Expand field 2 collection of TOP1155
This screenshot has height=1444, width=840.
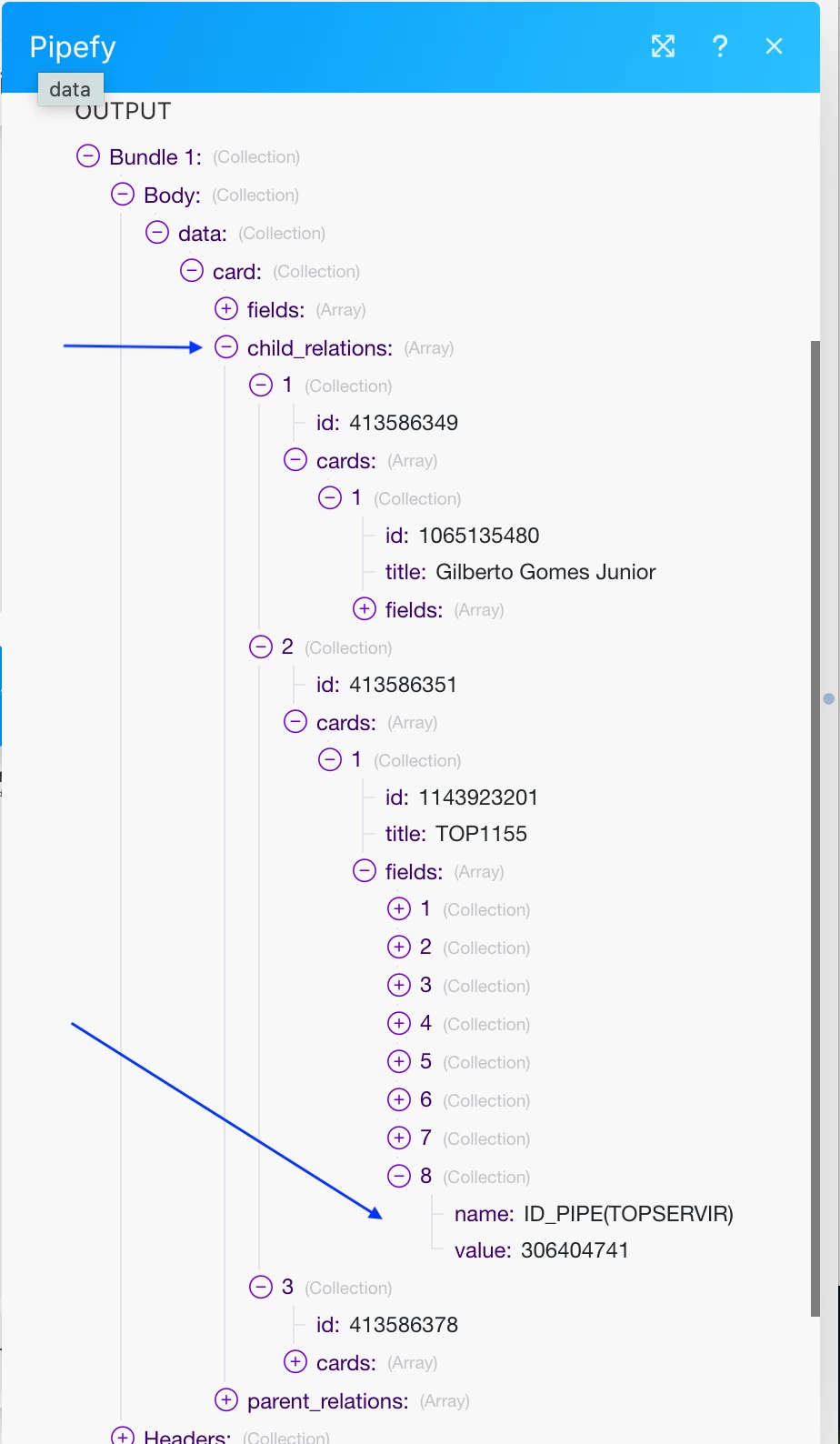click(399, 948)
